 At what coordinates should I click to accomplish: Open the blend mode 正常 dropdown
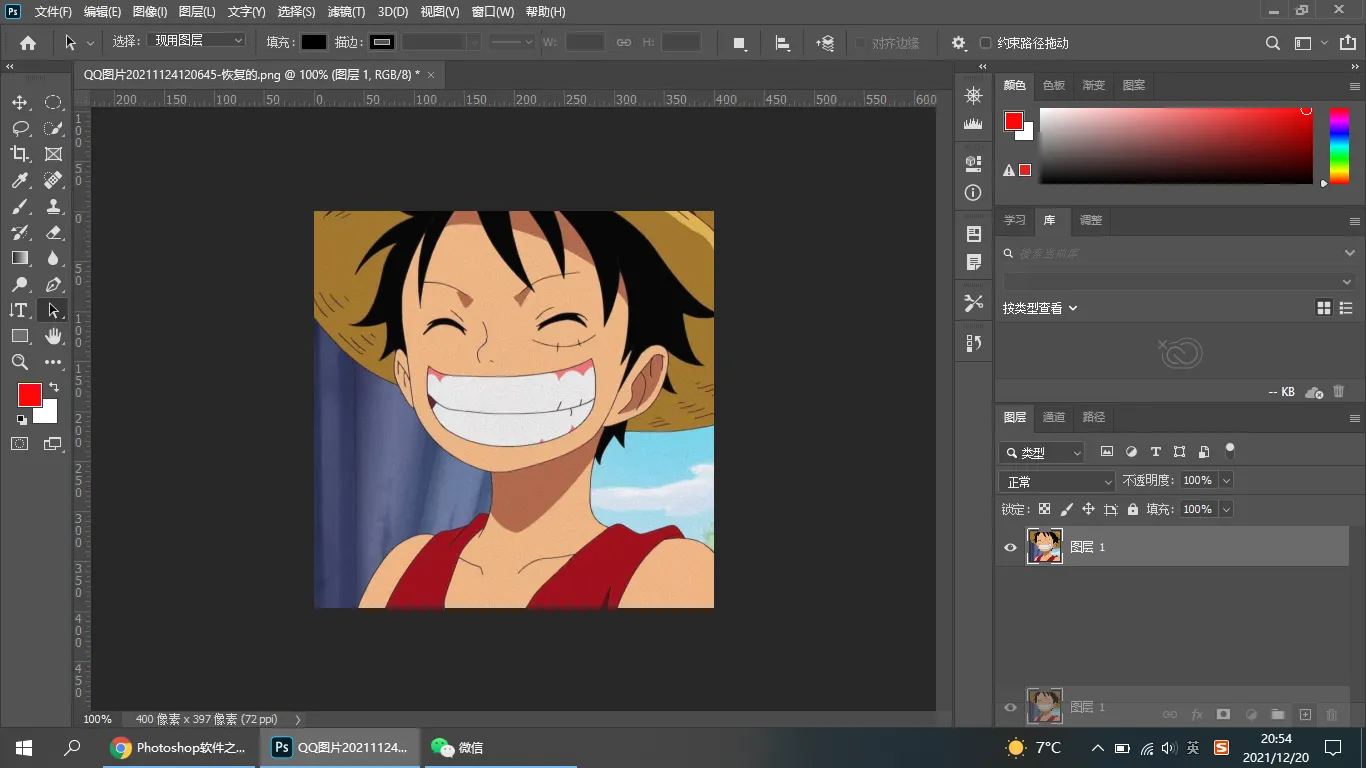pyautogui.click(x=1057, y=482)
